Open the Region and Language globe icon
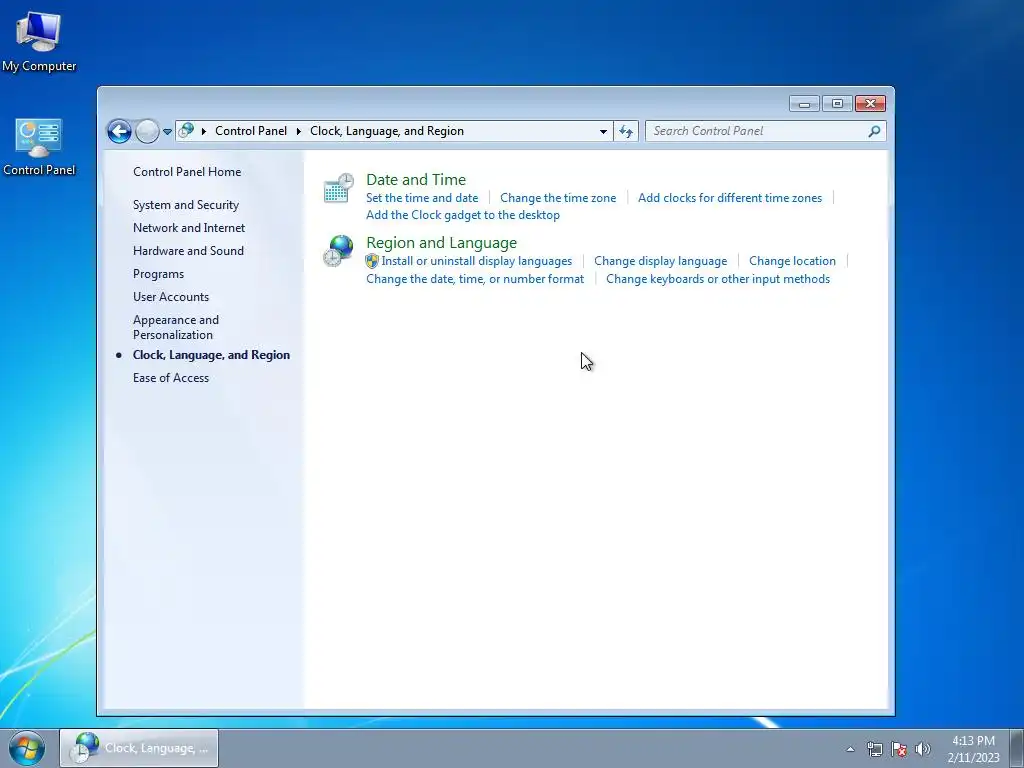This screenshot has width=1024, height=768. (x=338, y=251)
